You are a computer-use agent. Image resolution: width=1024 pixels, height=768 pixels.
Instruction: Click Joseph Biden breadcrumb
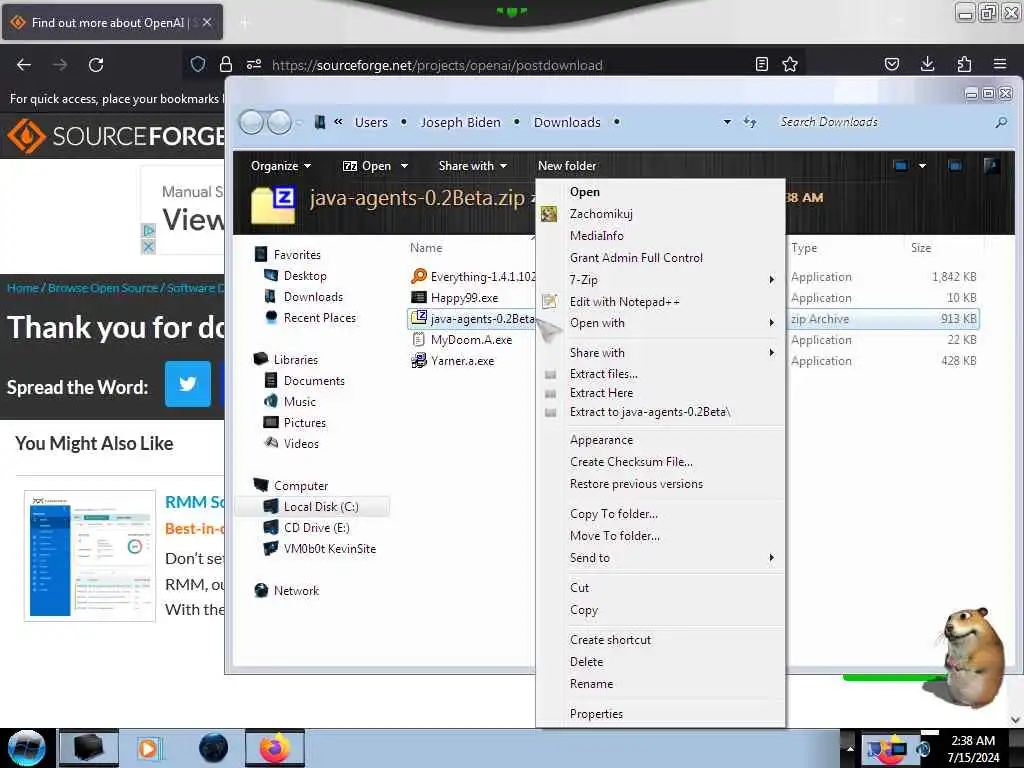pyautogui.click(x=460, y=122)
